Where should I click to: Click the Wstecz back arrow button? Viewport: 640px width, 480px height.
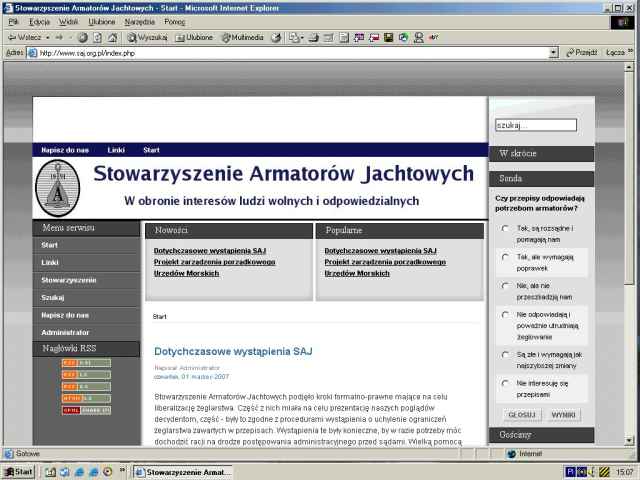click(x=20, y=37)
